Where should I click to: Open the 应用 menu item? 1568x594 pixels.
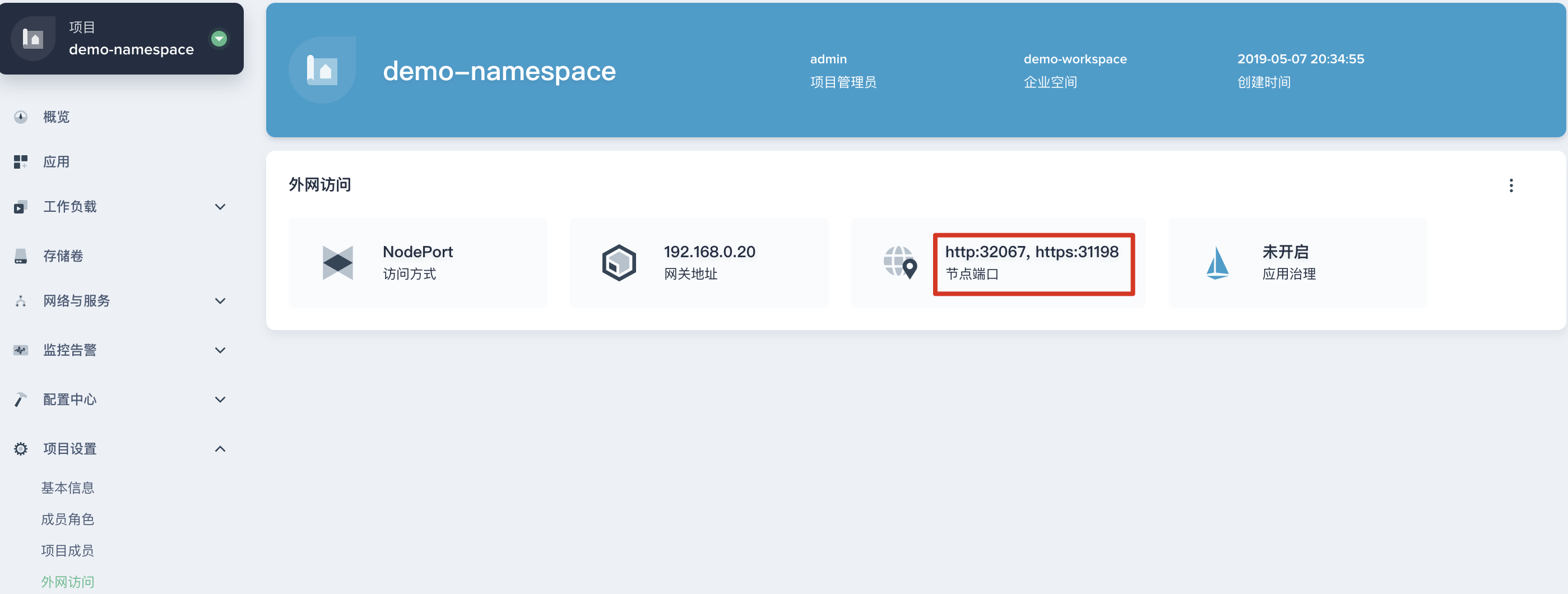click(56, 162)
